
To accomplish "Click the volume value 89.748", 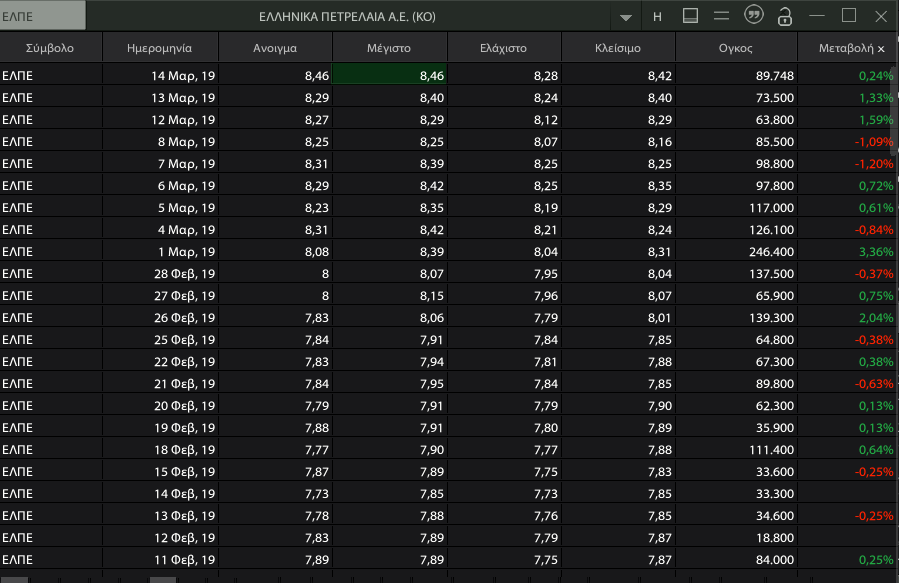I will (x=775, y=76).
